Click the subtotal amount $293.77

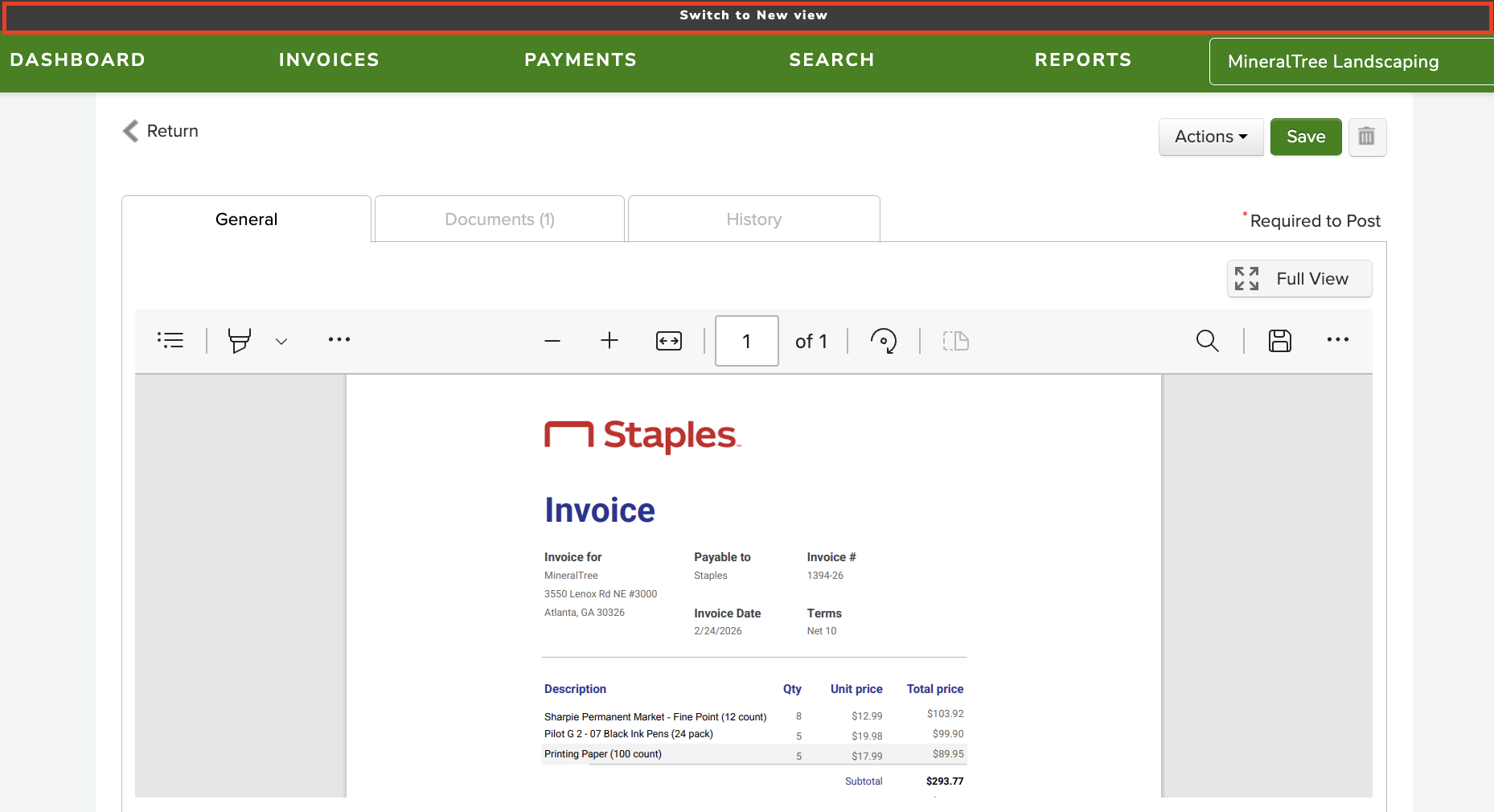pyautogui.click(x=945, y=781)
